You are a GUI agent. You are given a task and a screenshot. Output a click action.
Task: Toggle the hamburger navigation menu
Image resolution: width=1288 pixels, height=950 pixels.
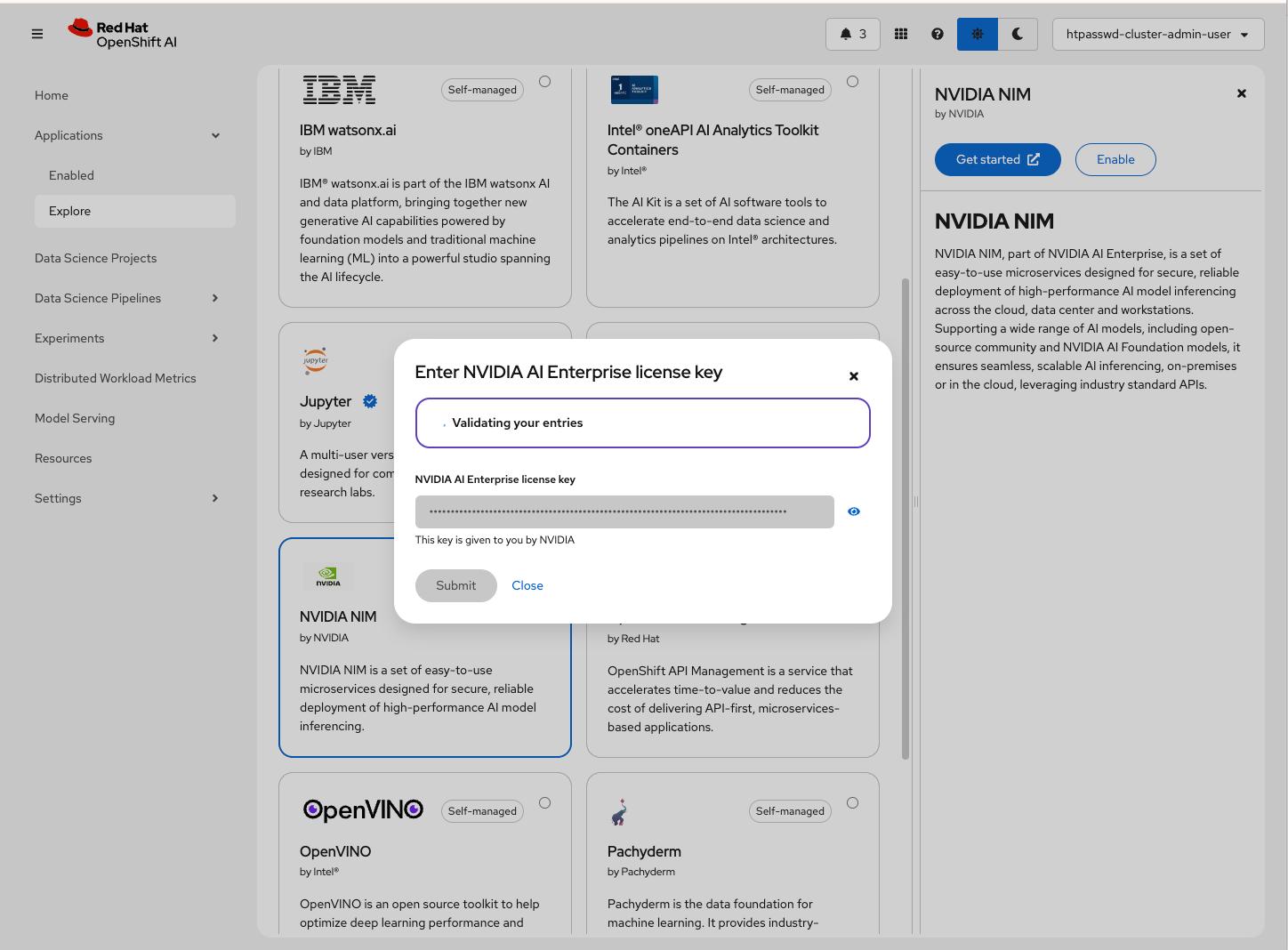click(37, 34)
